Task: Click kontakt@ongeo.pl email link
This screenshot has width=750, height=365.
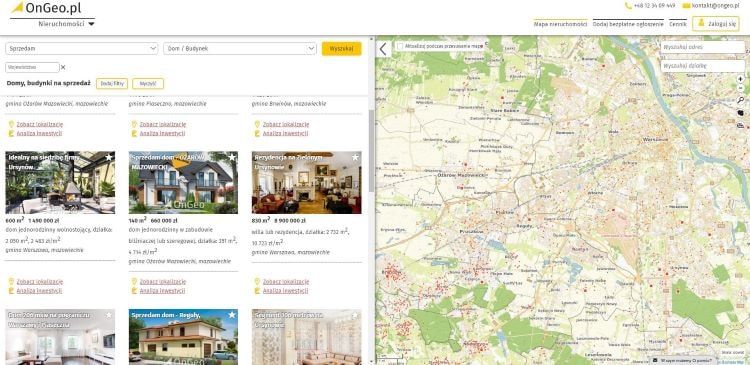Action: click(715, 6)
